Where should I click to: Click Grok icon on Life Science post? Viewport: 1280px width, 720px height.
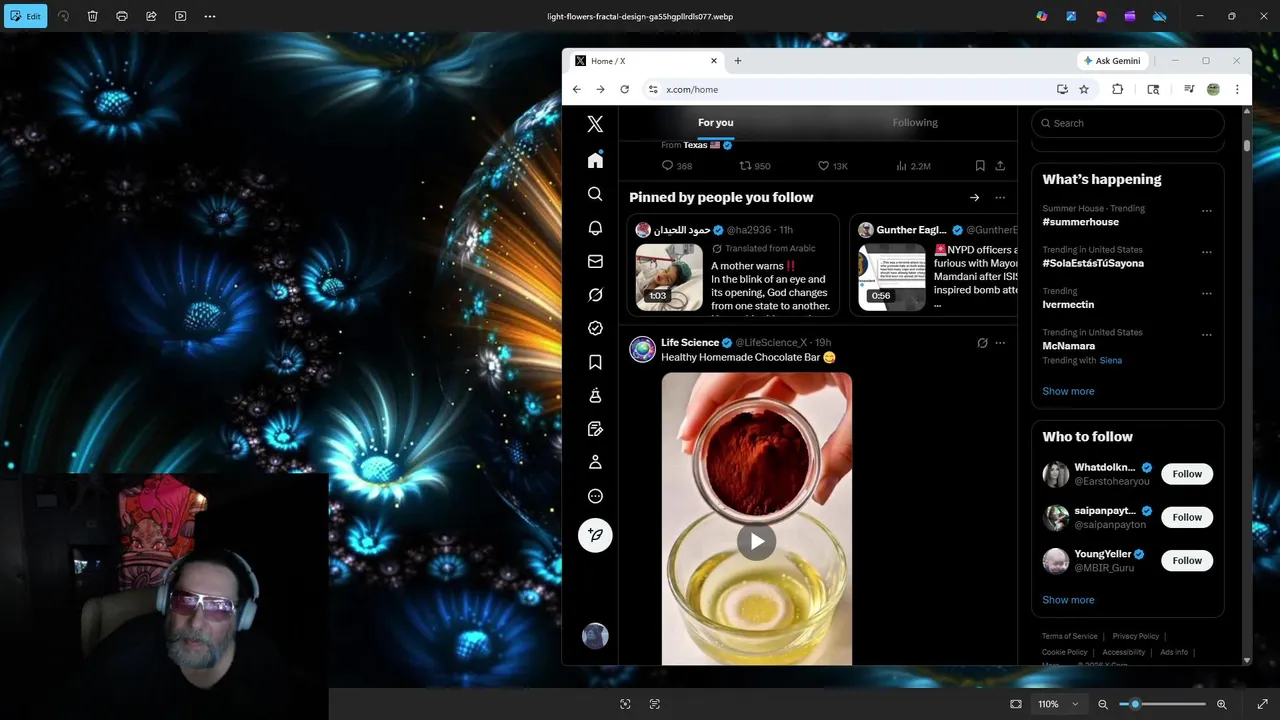click(982, 343)
